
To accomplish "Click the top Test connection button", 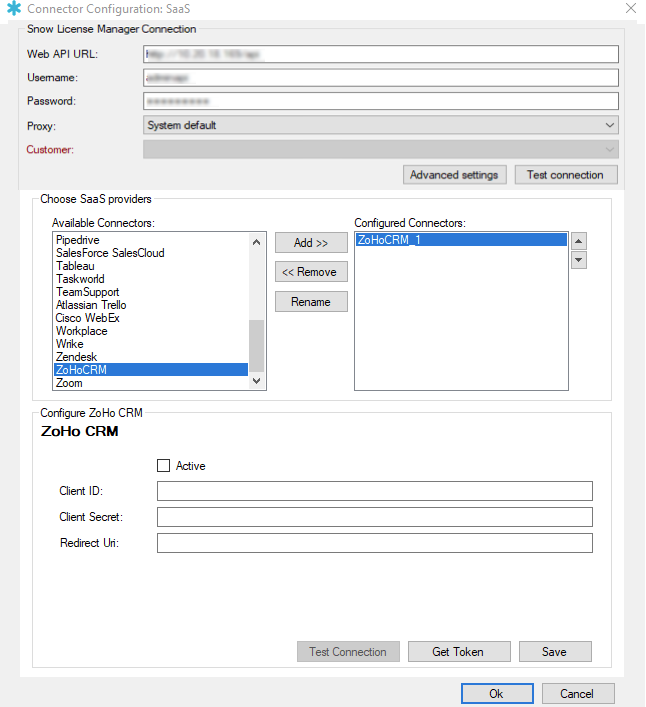I will click(566, 175).
